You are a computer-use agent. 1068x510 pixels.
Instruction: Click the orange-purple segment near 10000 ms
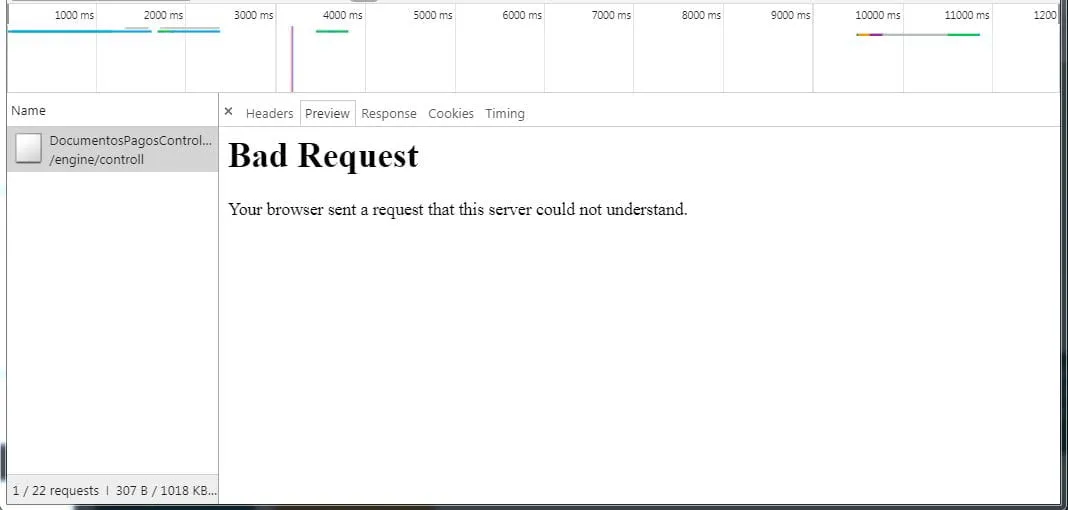(x=870, y=35)
